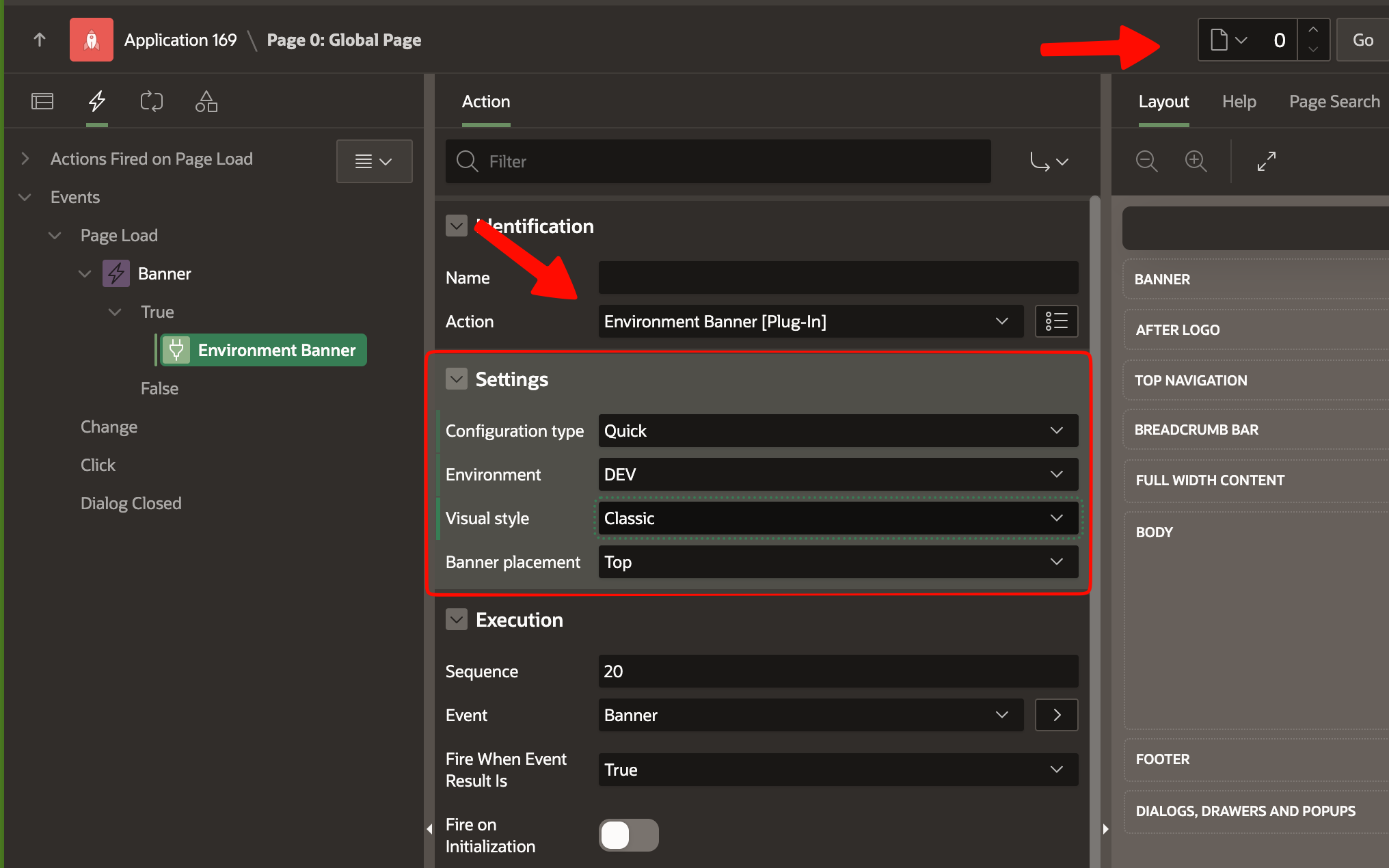Collapse the Settings section checkbox header
Viewport: 1389px width, 868px height.
point(457,379)
